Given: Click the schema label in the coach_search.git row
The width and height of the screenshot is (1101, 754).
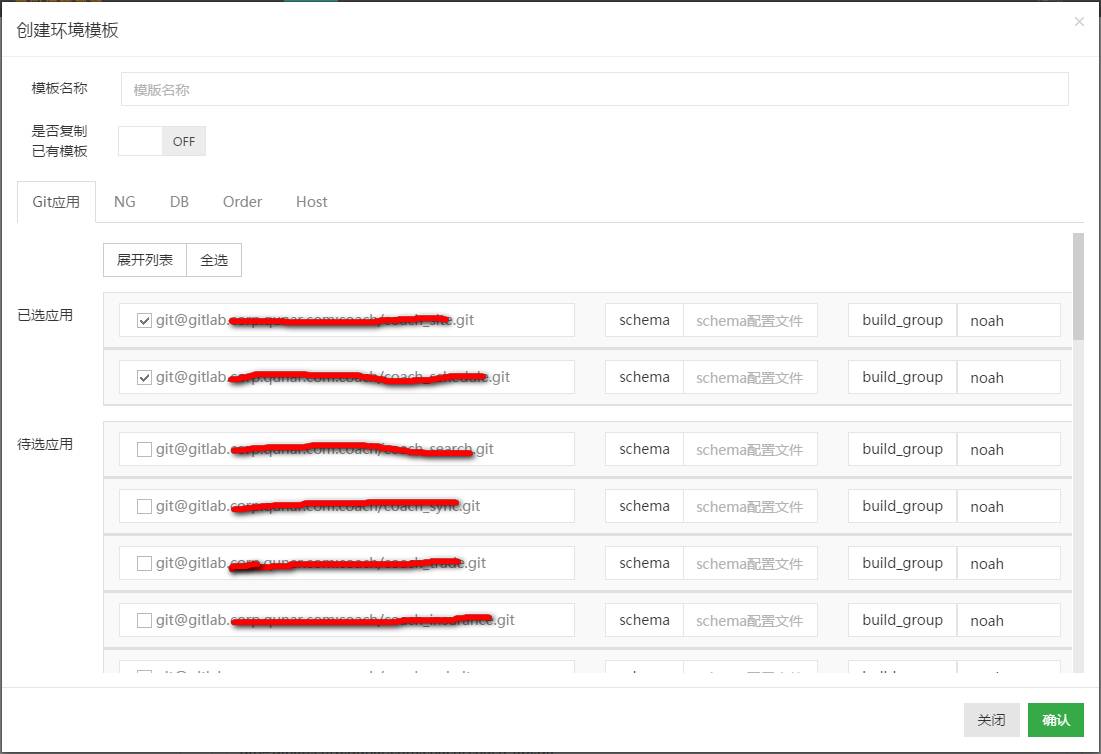Looking at the screenshot, I should pos(645,449).
